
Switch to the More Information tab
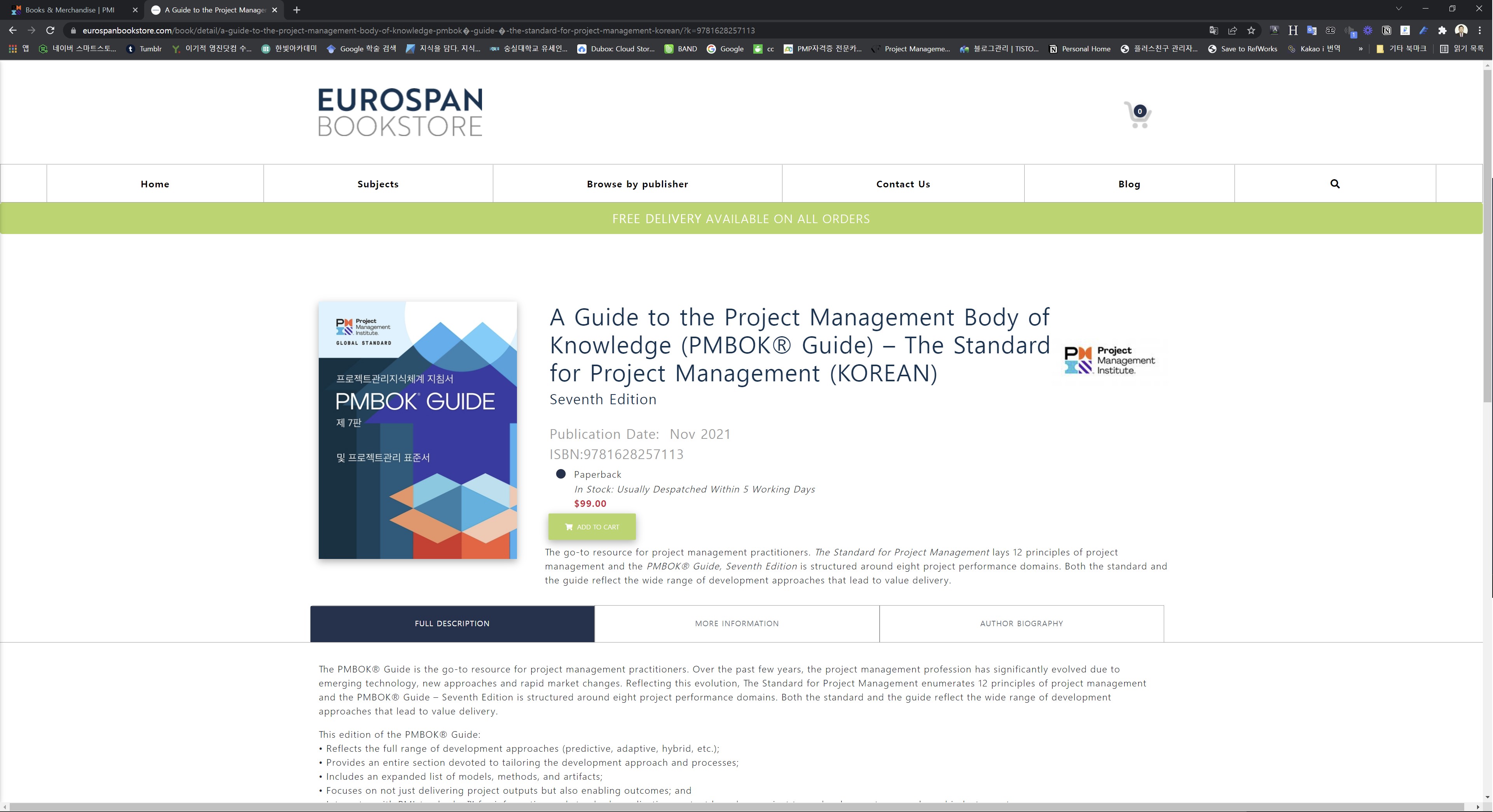tap(737, 623)
